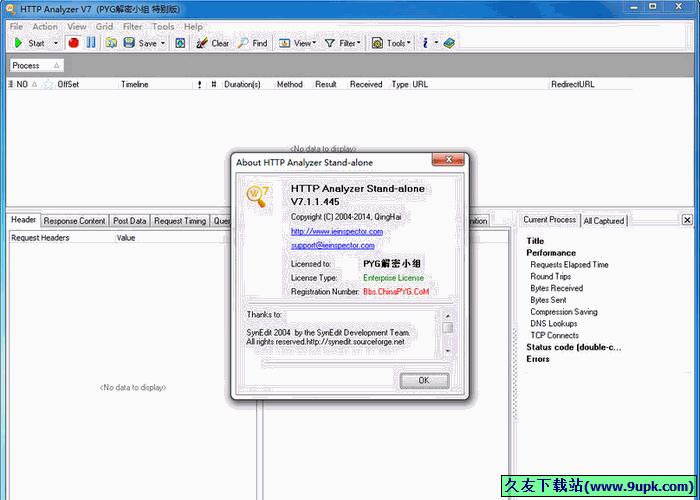This screenshot has height=500, width=700.
Task: Click the hash # column header
Action: coord(214,84)
